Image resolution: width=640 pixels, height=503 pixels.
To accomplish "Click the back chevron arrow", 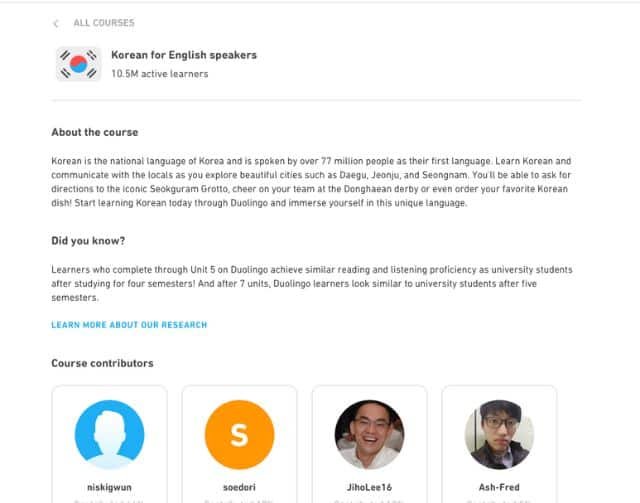I will [x=56, y=23].
